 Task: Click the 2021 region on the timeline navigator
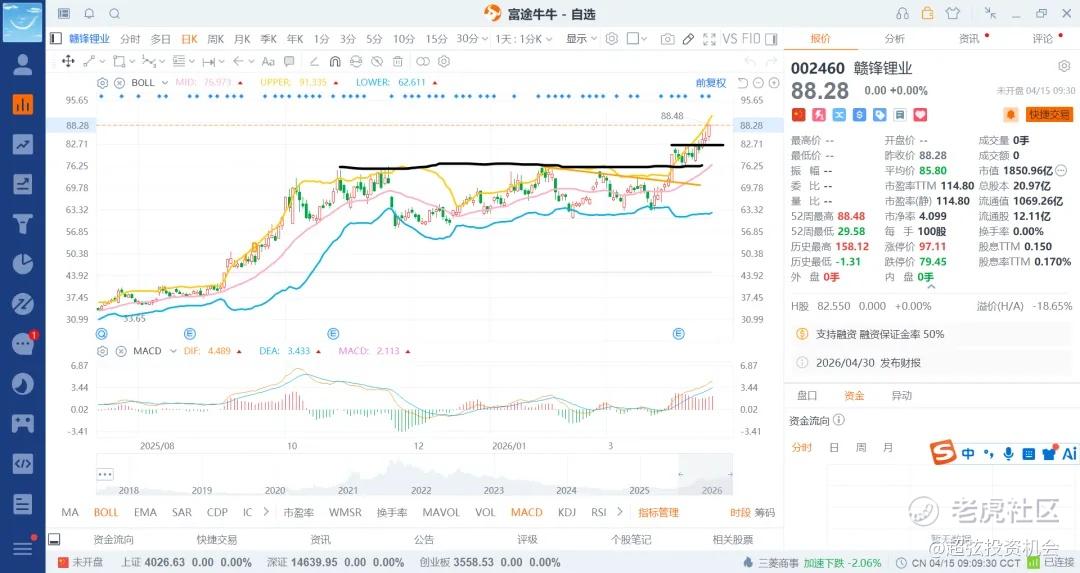pyautogui.click(x=348, y=490)
